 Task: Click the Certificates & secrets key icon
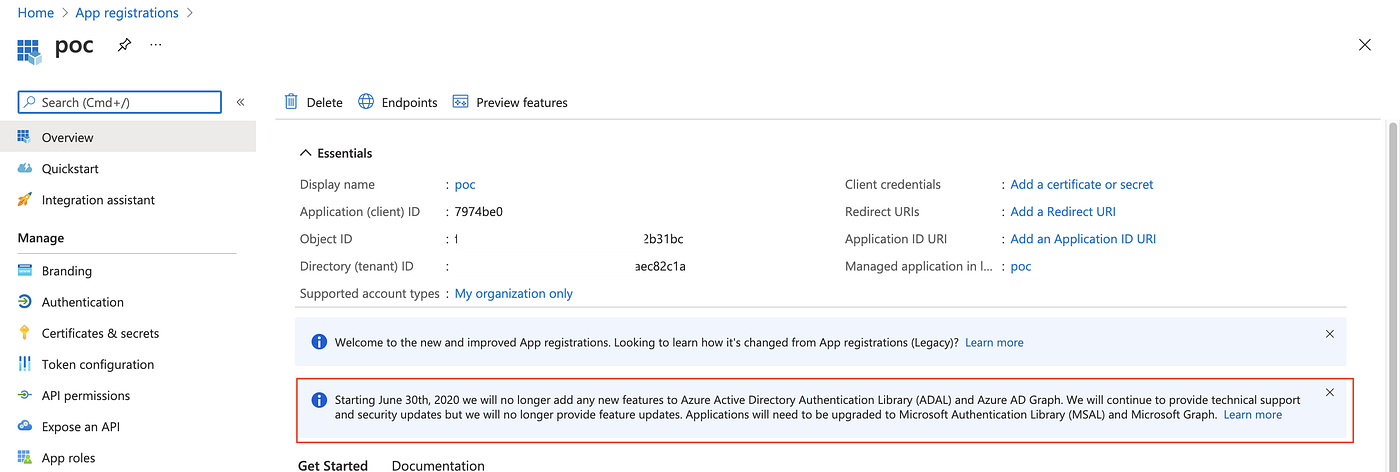24,332
